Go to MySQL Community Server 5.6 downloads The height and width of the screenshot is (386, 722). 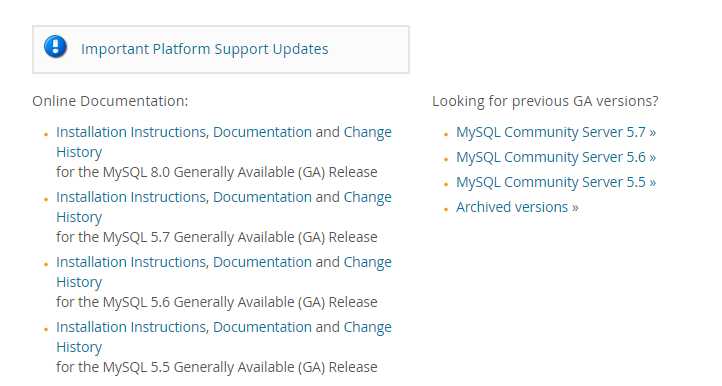pyautogui.click(x=556, y=157)
